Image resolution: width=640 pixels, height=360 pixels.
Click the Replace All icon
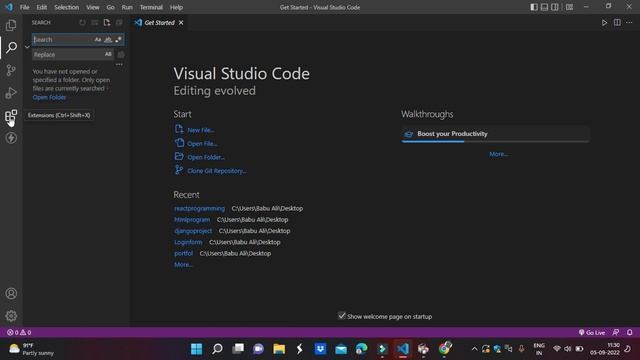tap(121, 54)
